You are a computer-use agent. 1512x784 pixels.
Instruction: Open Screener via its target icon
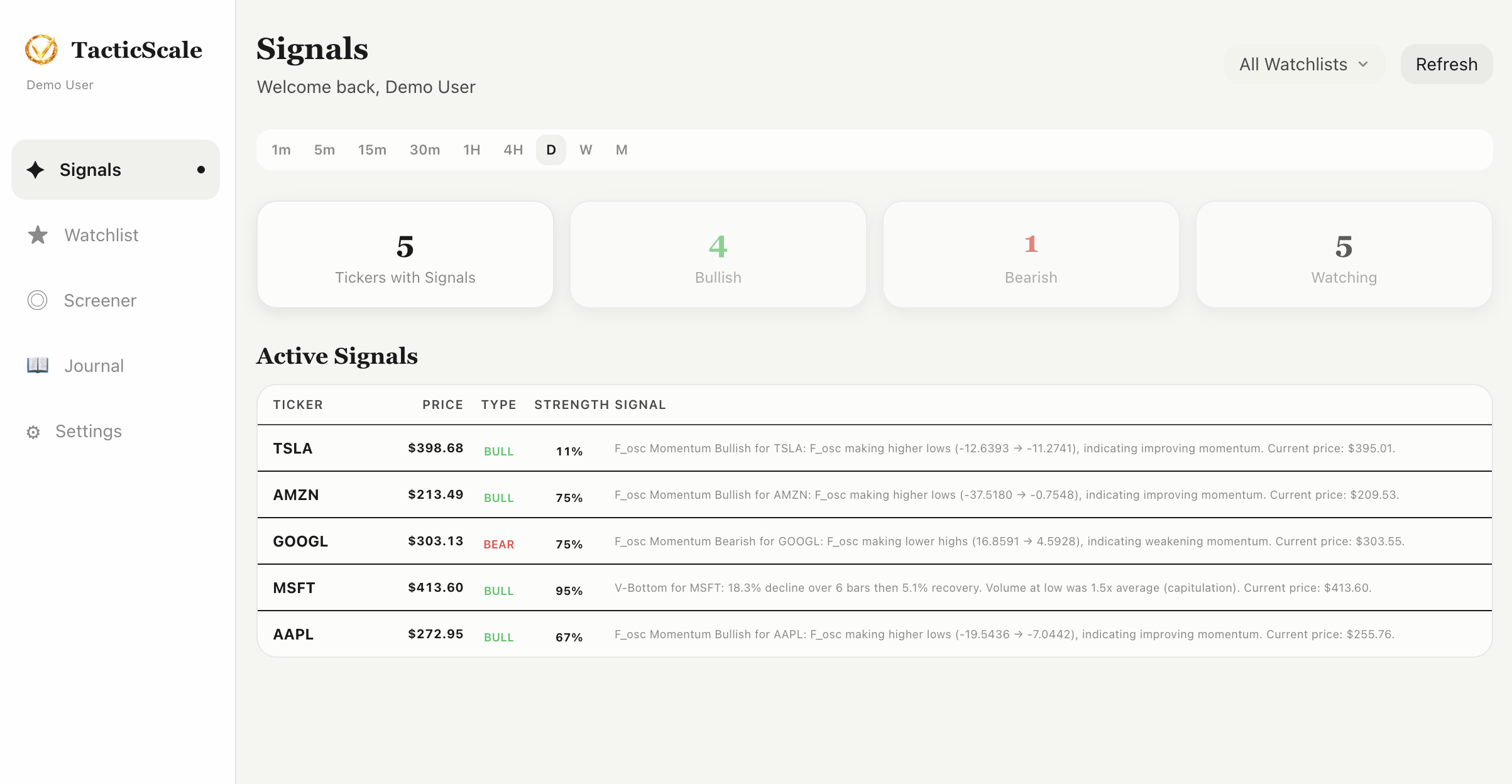coord(38,300)
